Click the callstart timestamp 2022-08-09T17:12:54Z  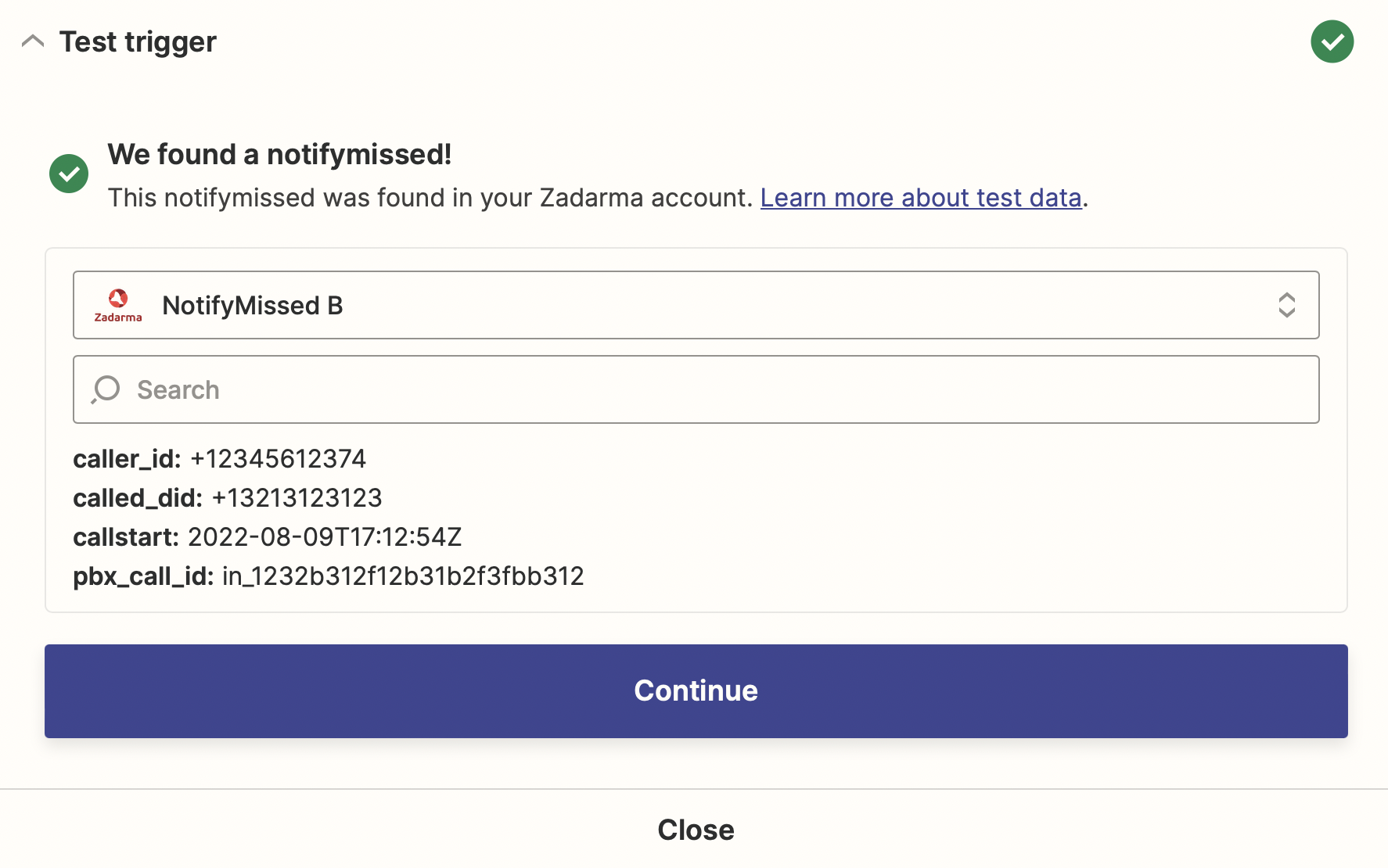(325, 537)
